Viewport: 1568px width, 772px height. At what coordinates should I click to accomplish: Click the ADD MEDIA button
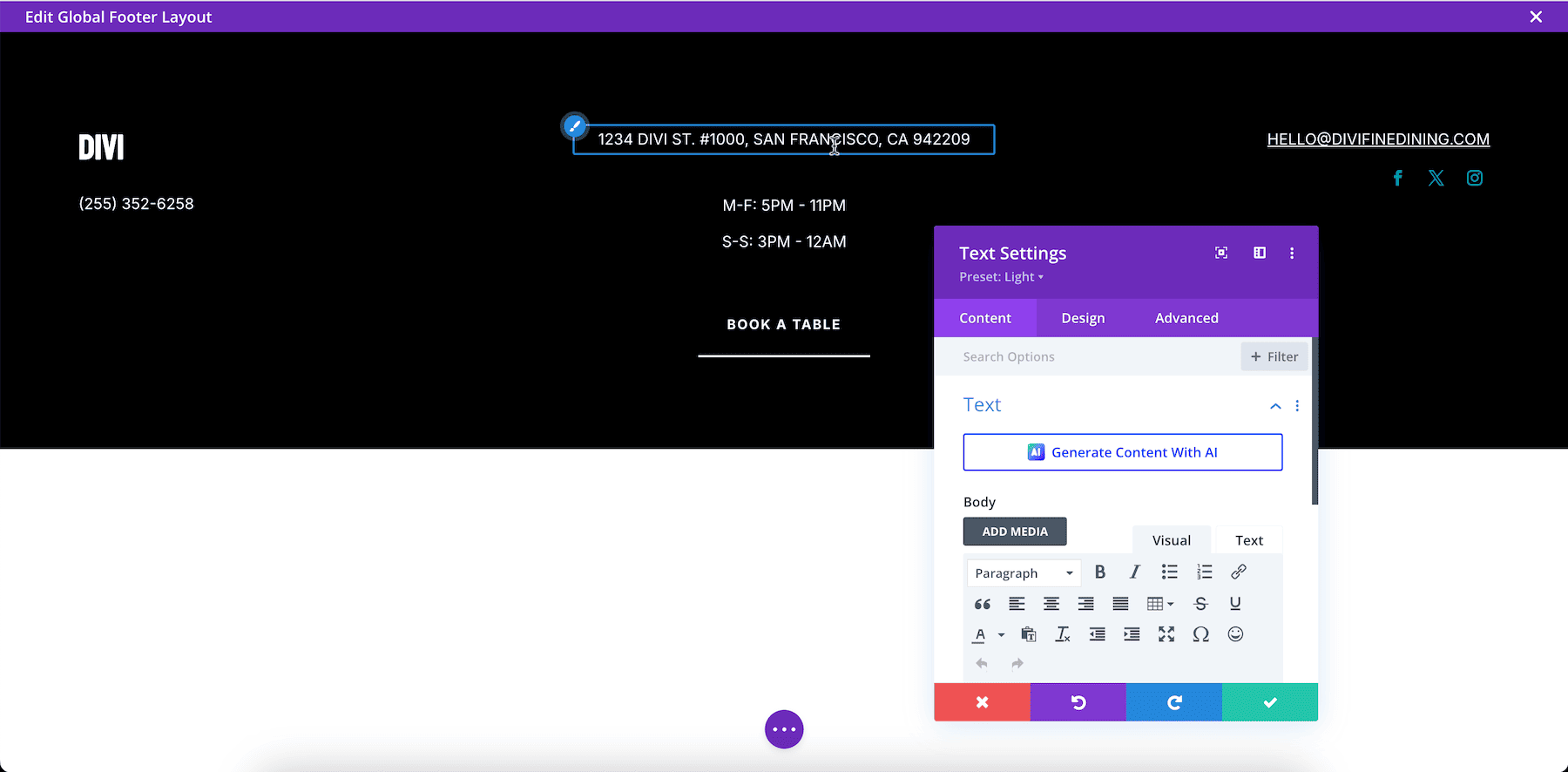click(1015, 532)
